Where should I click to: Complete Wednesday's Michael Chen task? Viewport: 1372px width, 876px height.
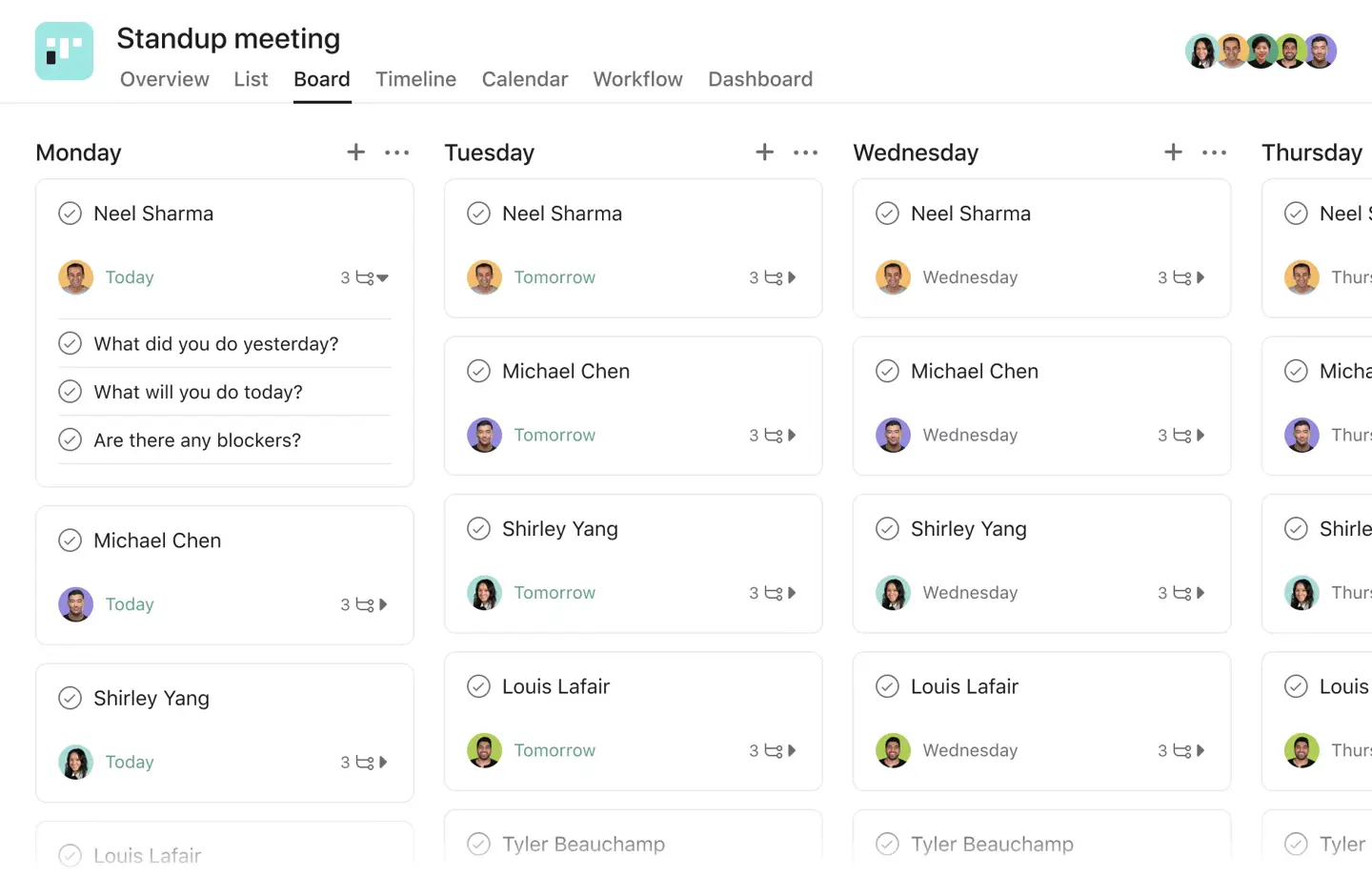[887, 371]
